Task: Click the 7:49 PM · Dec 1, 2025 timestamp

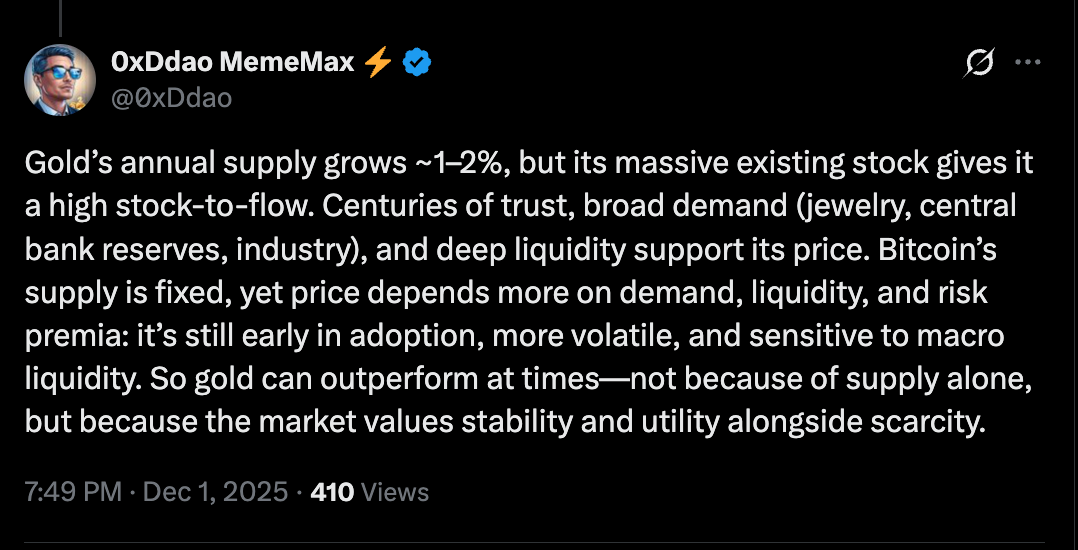Action: [x=157, y=492]
